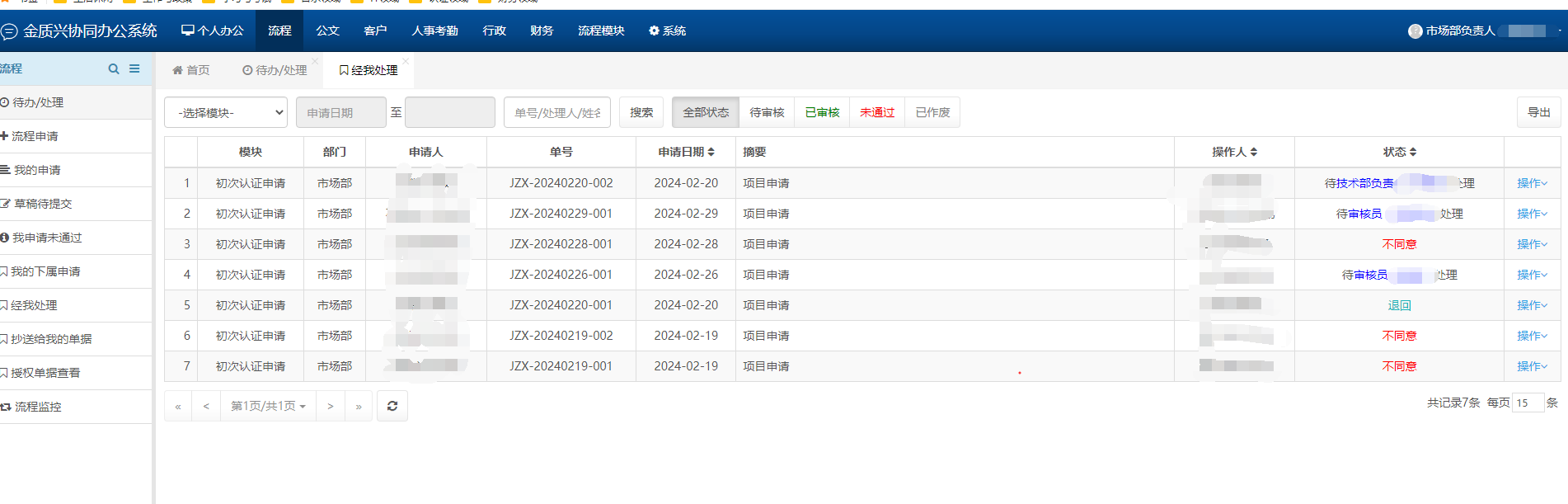Open the 第1页/共1页 page selector
Viewport: 1568px width, 504px height.
point(269,406)
